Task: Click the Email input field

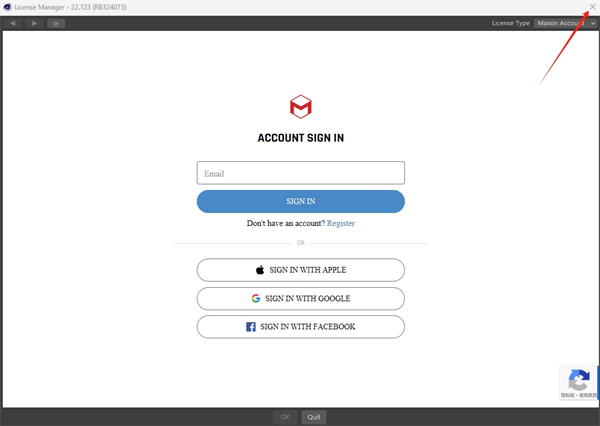Action: pos(300,173)
